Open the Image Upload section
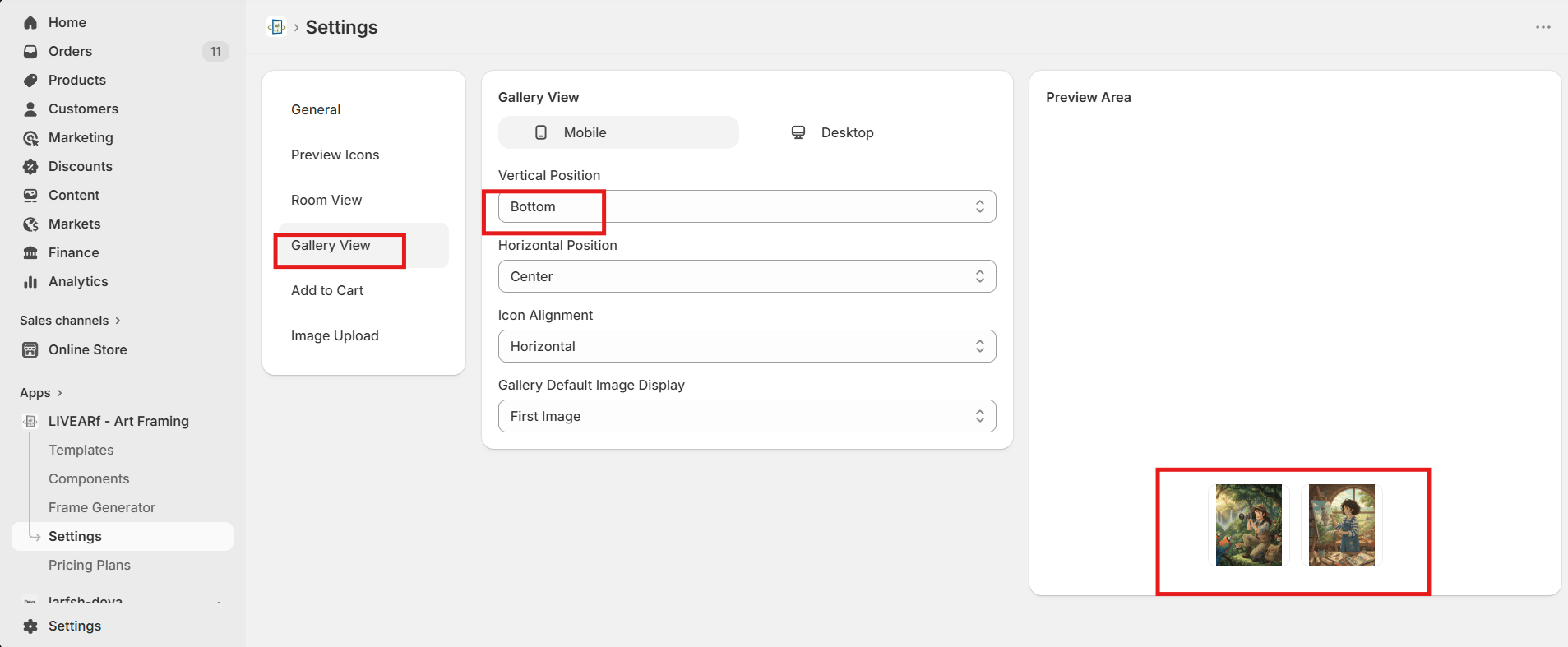1568x647 pixels. pos(363,335)
